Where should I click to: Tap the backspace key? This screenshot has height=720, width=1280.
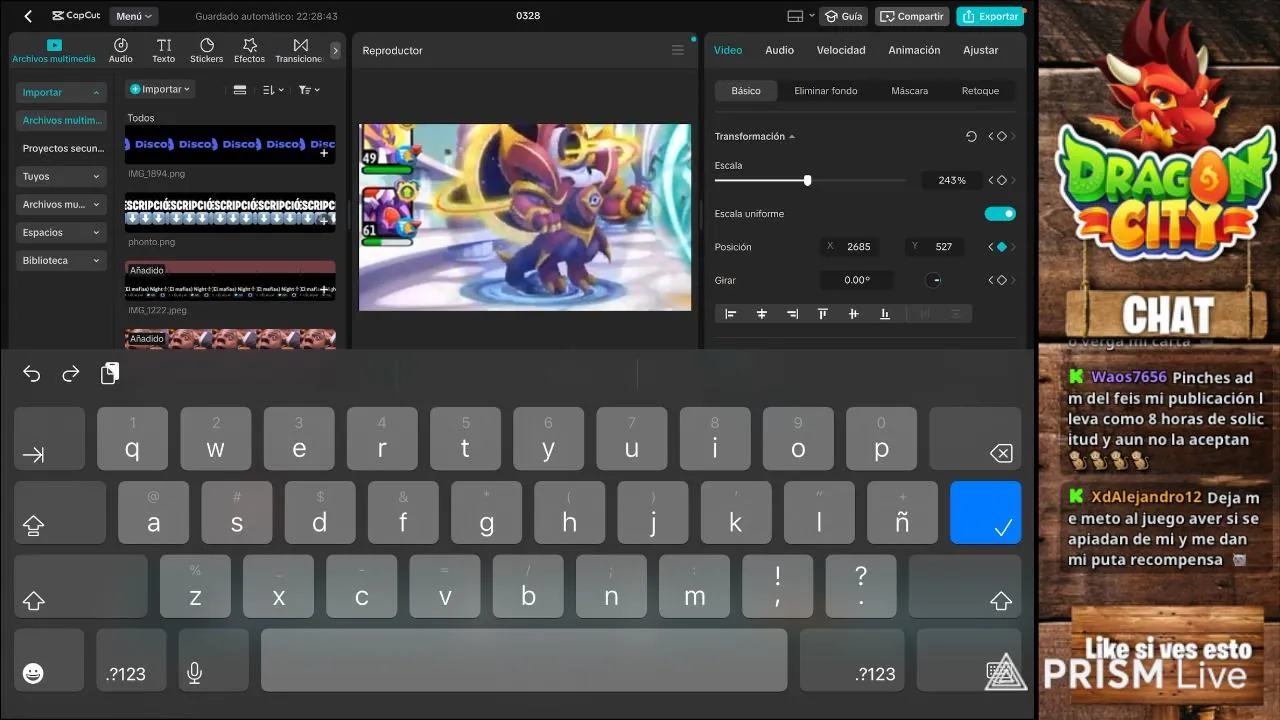(x=975, y=439)
